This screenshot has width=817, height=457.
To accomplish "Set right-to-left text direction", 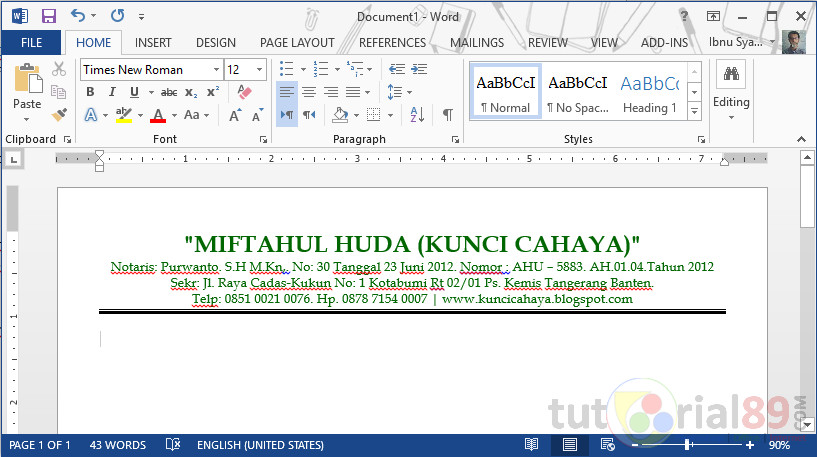I will [x=309, y=115].
